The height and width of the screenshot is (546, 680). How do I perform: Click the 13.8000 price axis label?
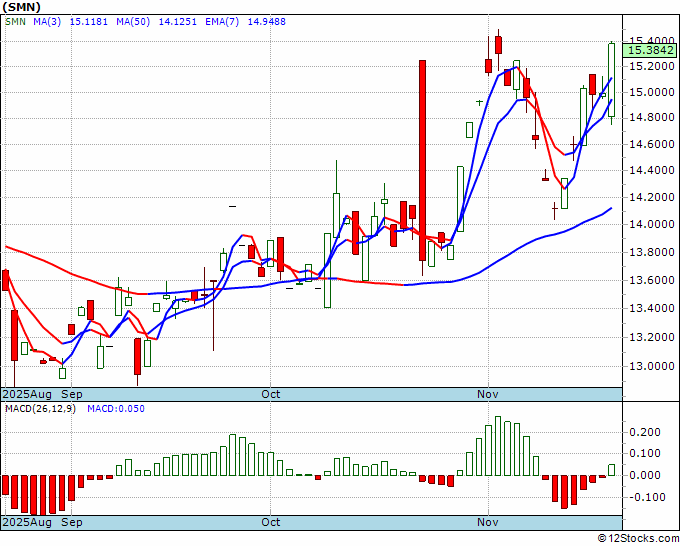(651, 252)
